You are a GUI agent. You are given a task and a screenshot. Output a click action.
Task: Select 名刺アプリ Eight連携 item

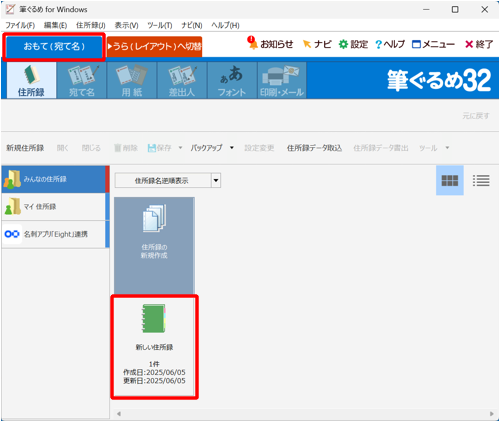click(55, 234)
